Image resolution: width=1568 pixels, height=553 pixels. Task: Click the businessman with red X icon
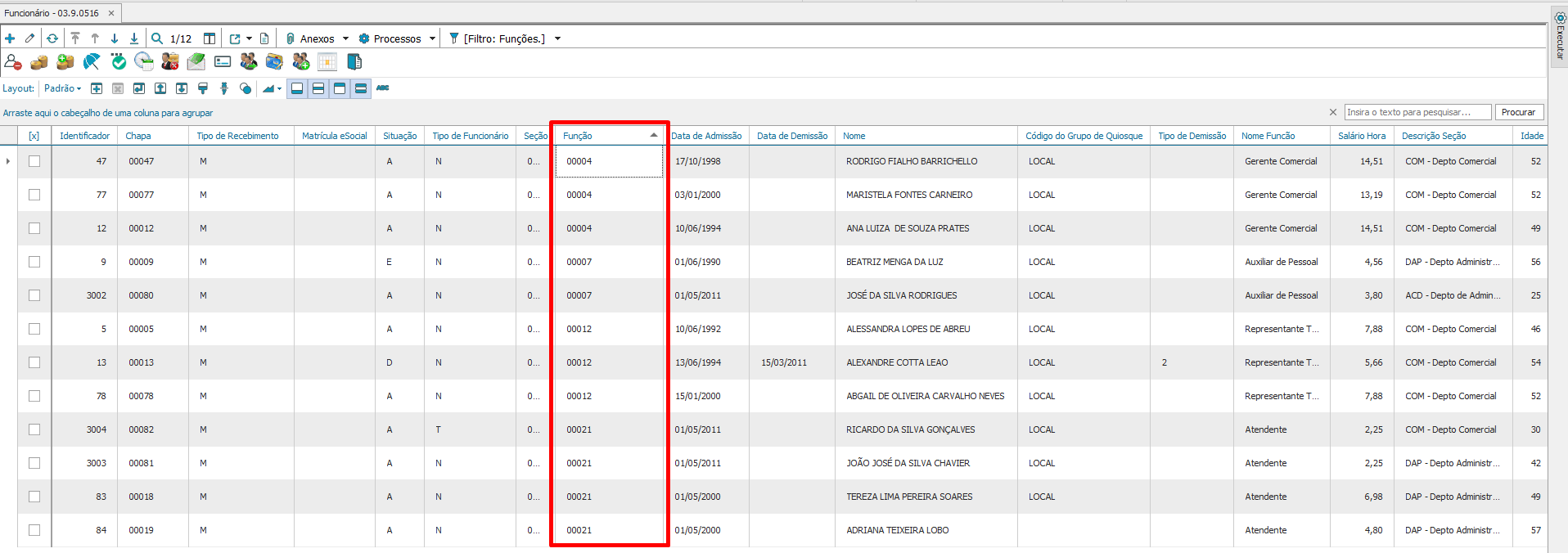tap(170, 61)
